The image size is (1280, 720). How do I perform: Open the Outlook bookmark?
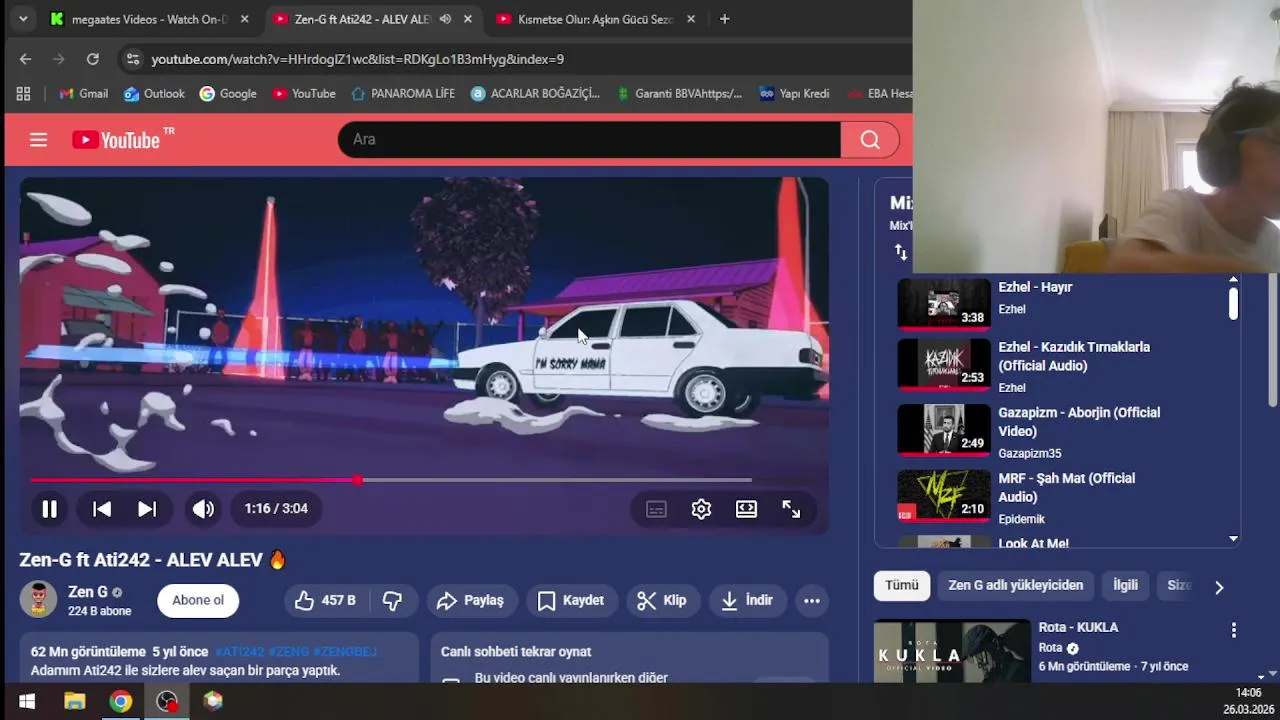[154, 94]
